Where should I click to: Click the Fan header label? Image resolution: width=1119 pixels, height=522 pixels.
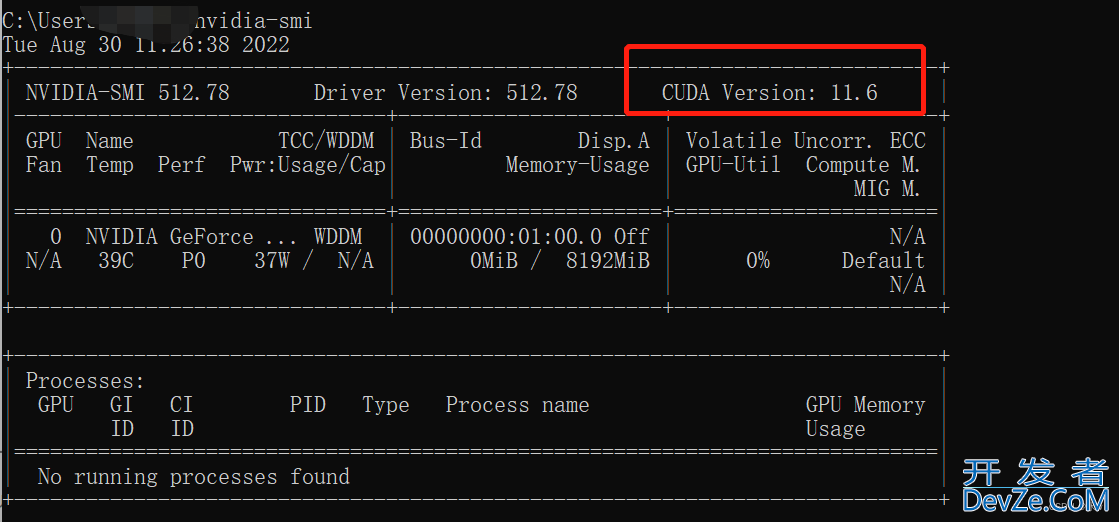pos(44,165)
